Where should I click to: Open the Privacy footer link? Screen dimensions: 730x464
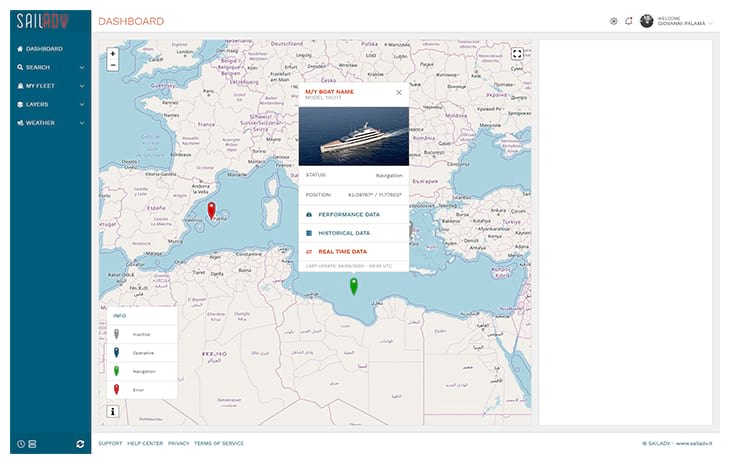179,444
